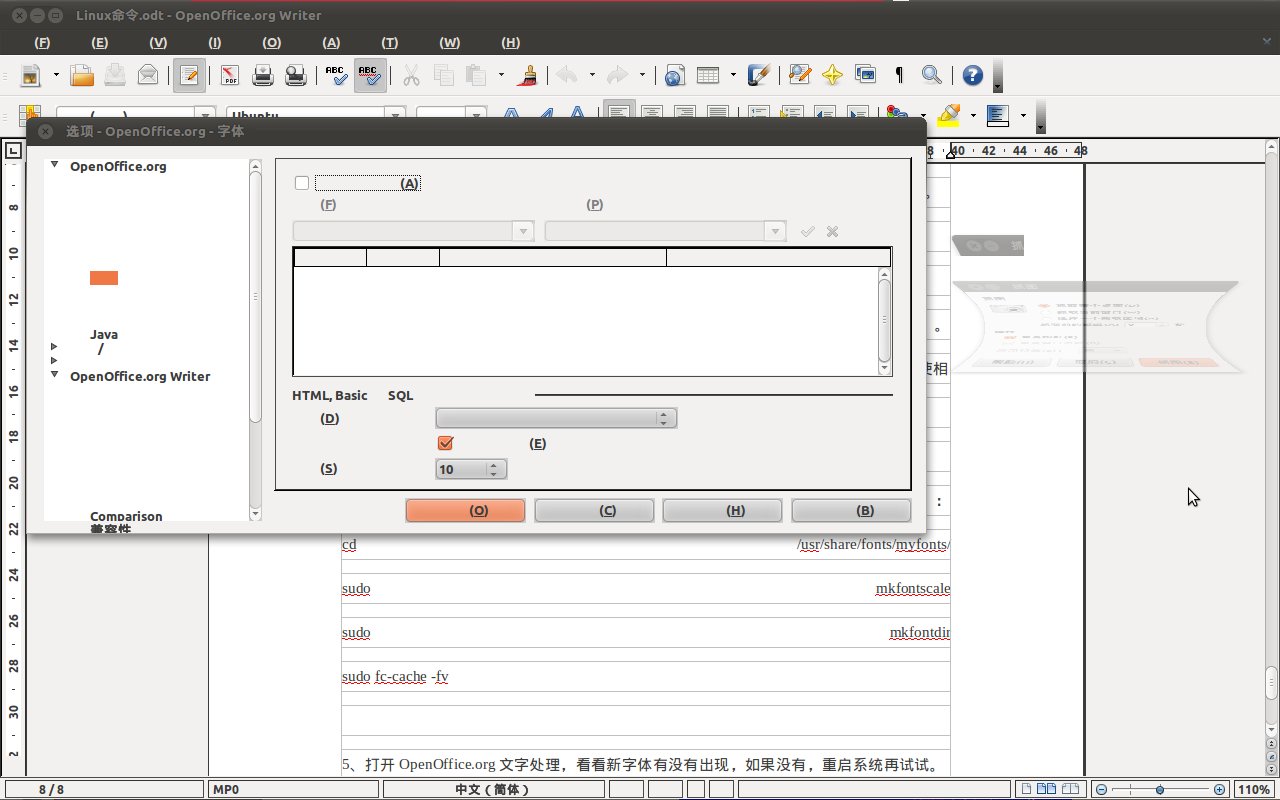Click the Help question mark icon
Viewport: 1280px width, 800px height.
coord(971,75)
